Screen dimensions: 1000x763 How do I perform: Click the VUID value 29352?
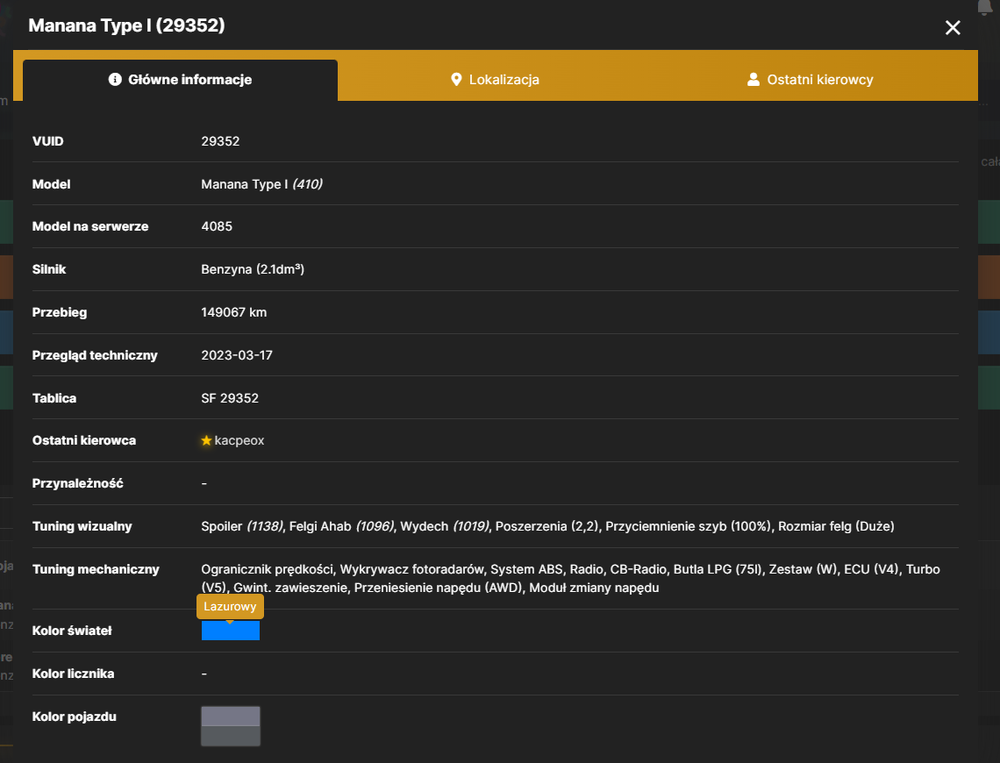click(220, 141)
